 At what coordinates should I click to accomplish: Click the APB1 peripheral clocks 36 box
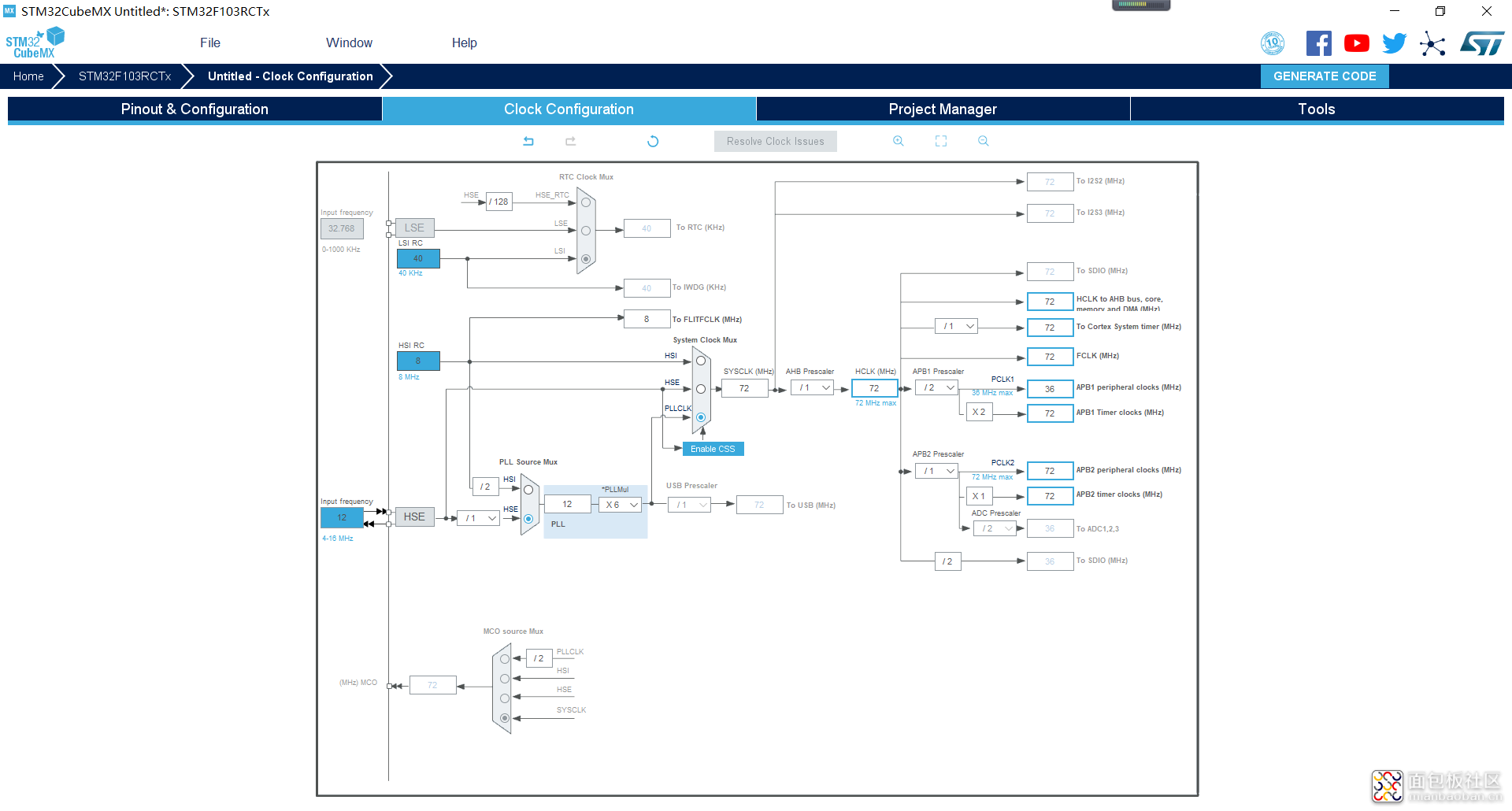tap(1050, 389)
